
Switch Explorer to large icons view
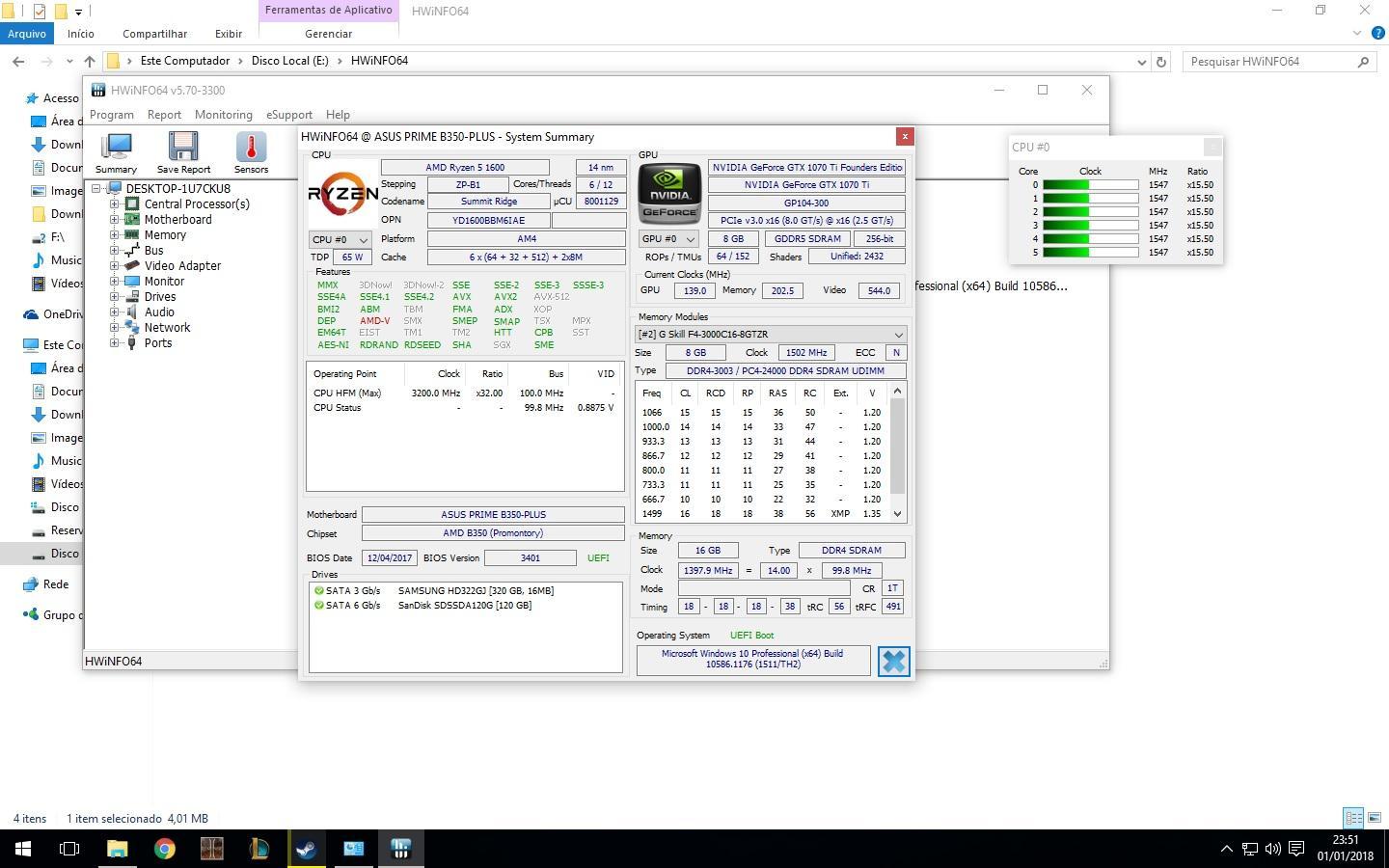[1375, 818]
